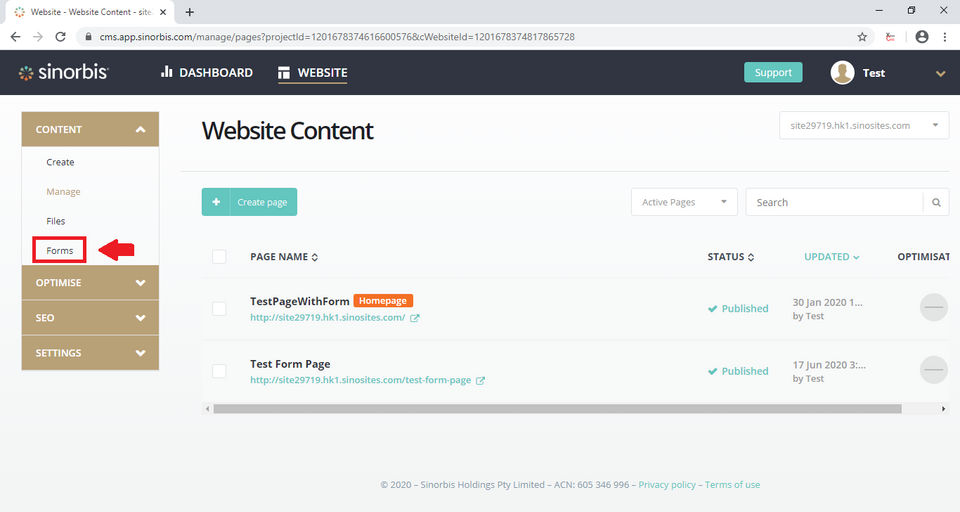Open the Dashboard tab
This screenshot has width=960, height=512.
pyautogui.click(x=207, y=73)
